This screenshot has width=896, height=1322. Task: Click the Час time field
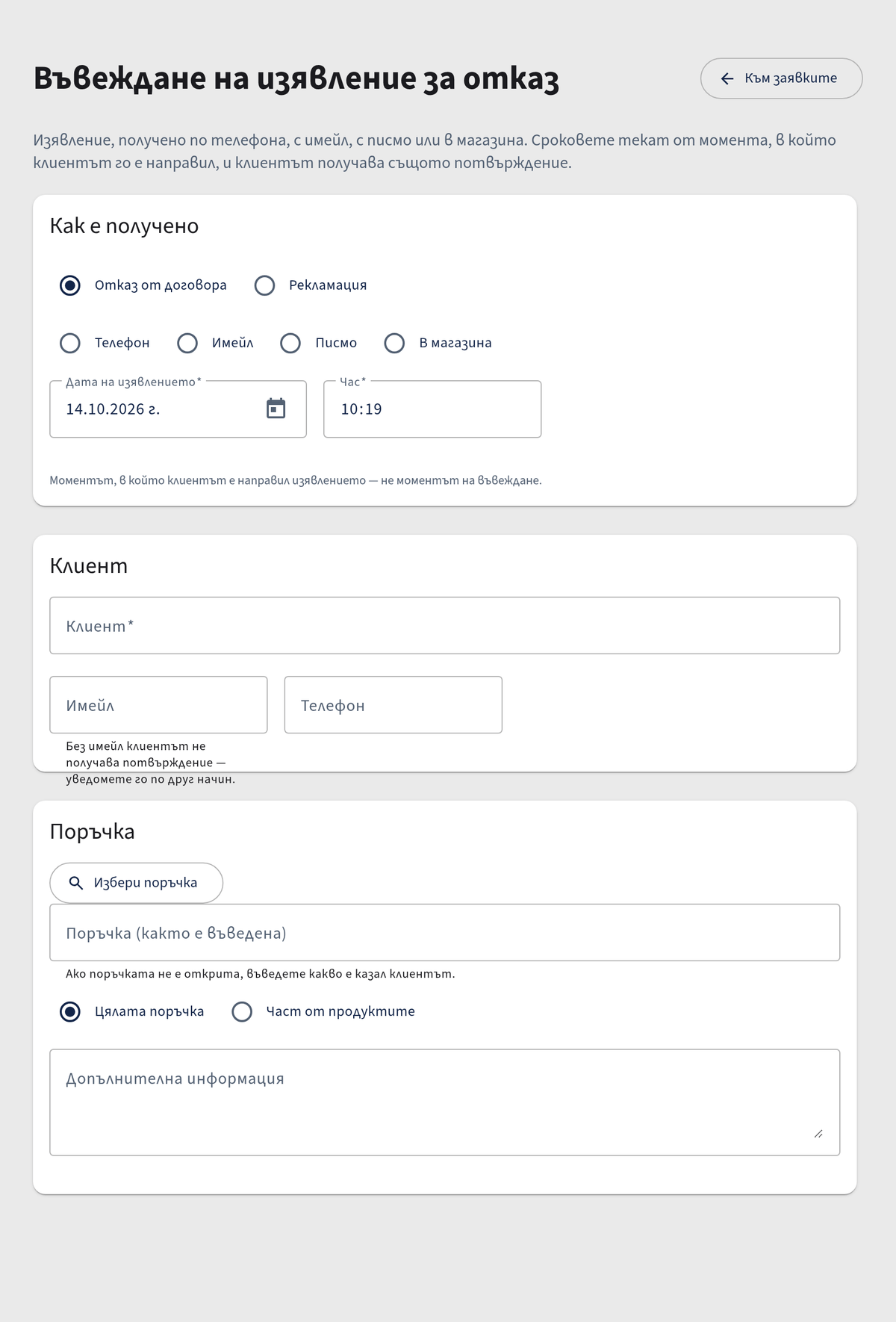click(x=432, y=409)
